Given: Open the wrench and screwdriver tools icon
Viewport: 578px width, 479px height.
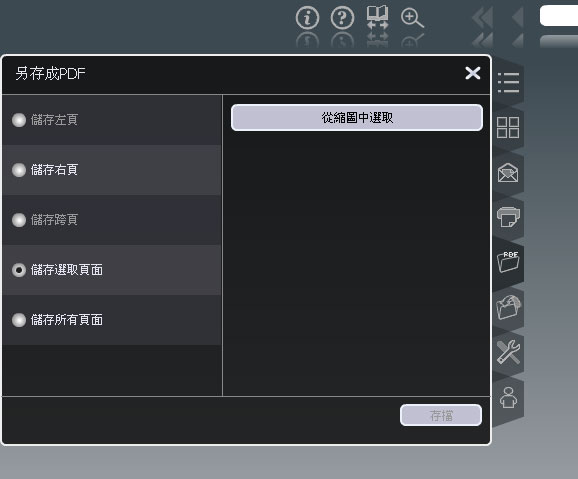Looking at the screenshot, I should [x=508, y=352].
